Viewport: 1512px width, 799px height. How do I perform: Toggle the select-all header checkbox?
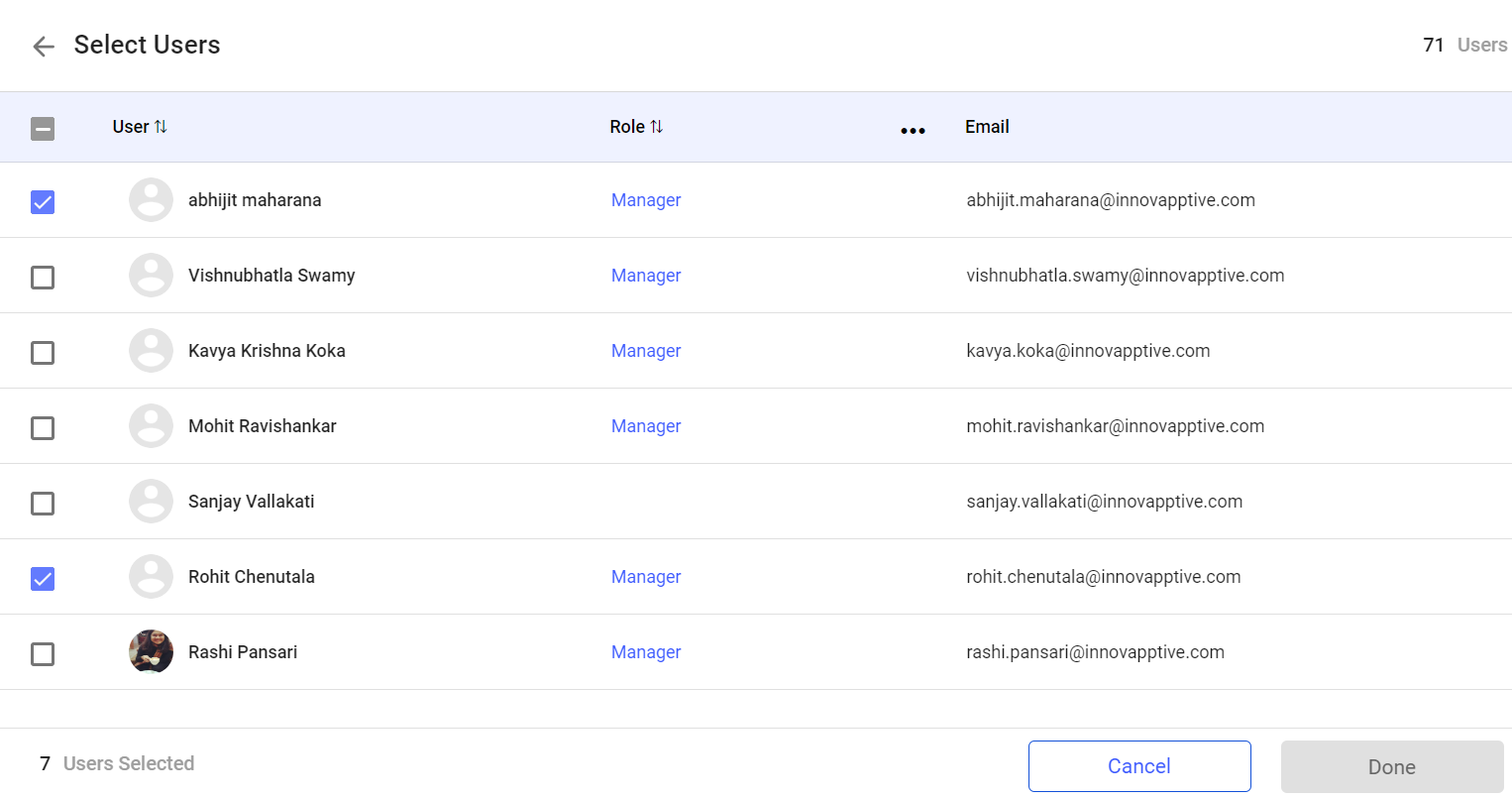[x=43, y=129]
